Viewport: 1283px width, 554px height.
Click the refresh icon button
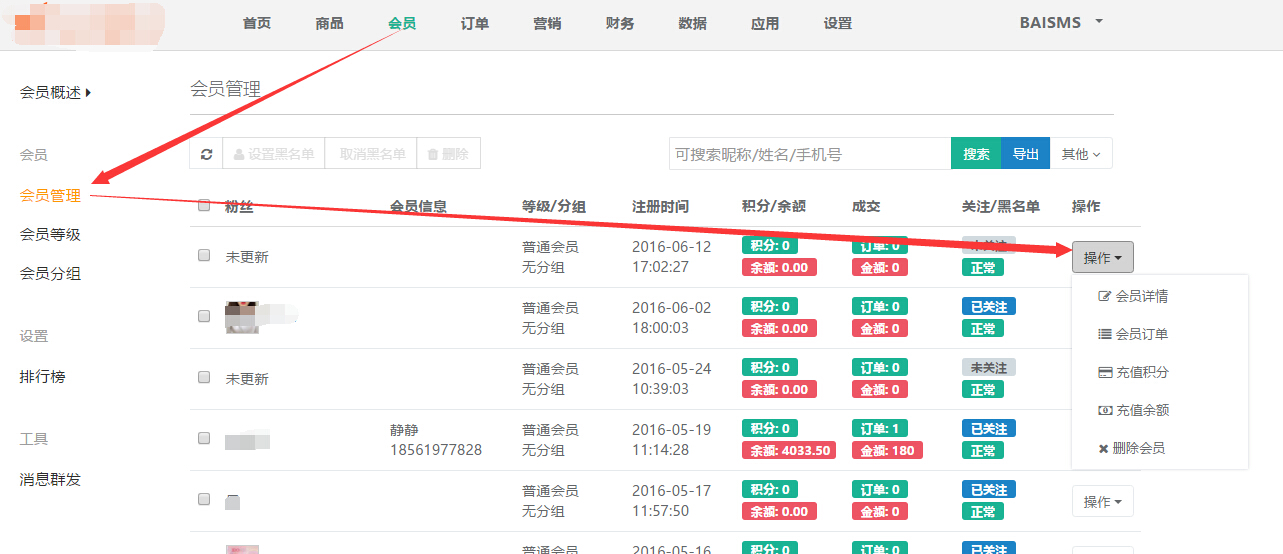[206, 154]
